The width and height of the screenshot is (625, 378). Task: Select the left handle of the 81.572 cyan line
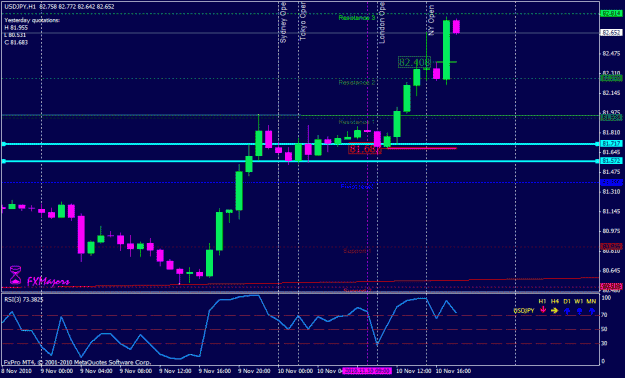(x=3, y=161)
